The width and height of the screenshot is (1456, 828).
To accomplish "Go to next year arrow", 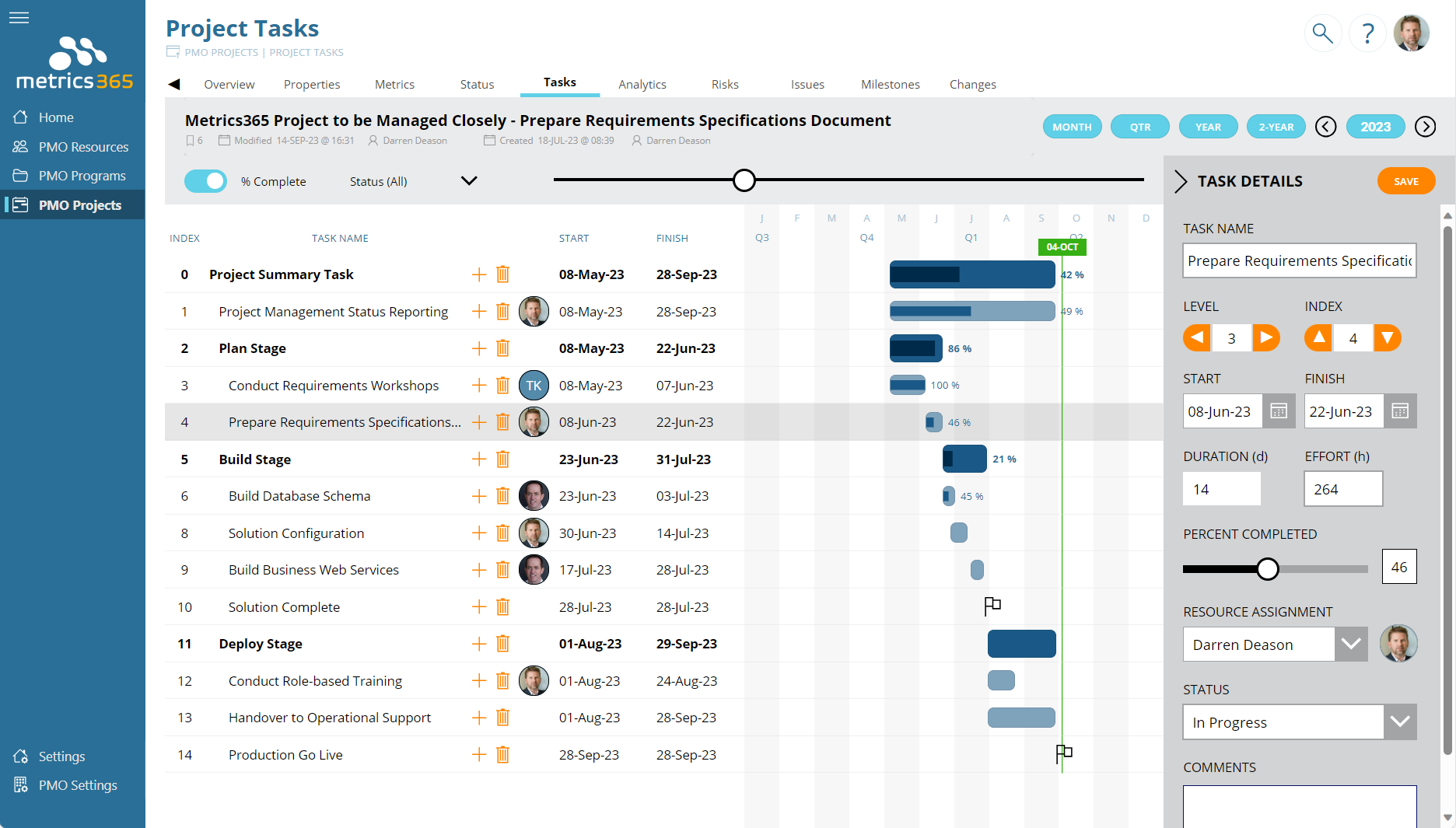I will (x=1425, y=127).
